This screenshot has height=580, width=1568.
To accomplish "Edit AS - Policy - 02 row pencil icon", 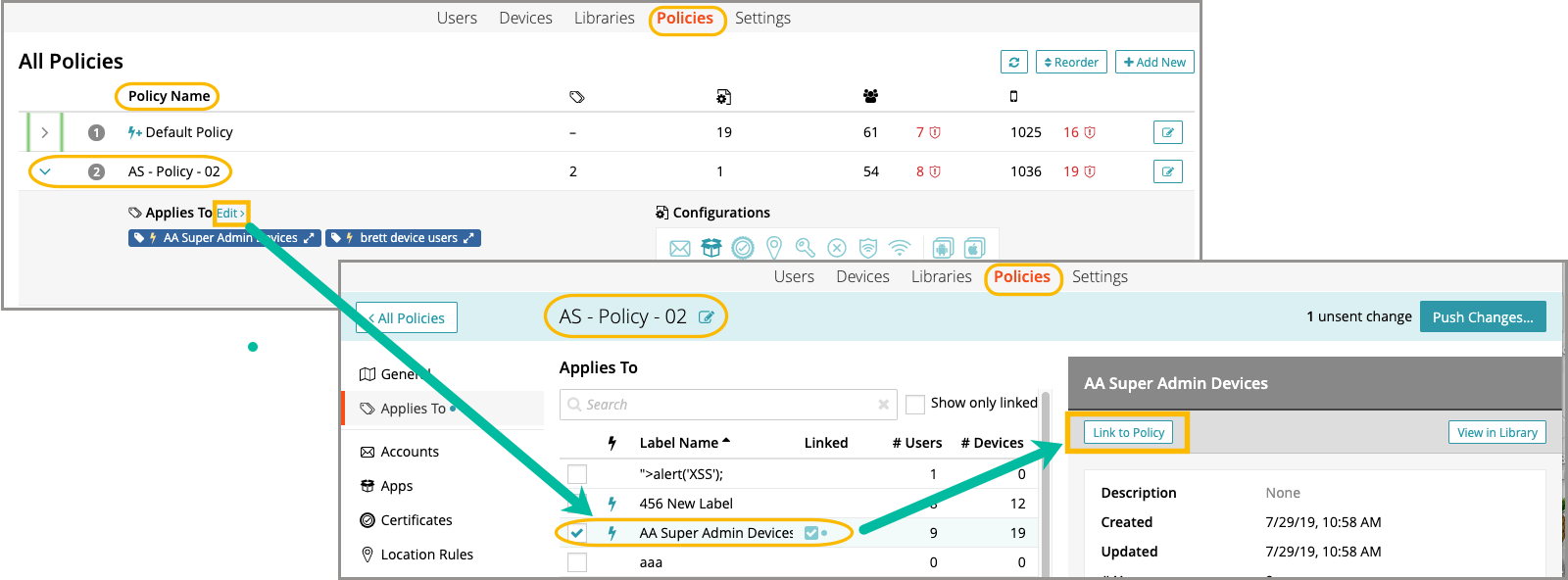I will [1167, 171].
